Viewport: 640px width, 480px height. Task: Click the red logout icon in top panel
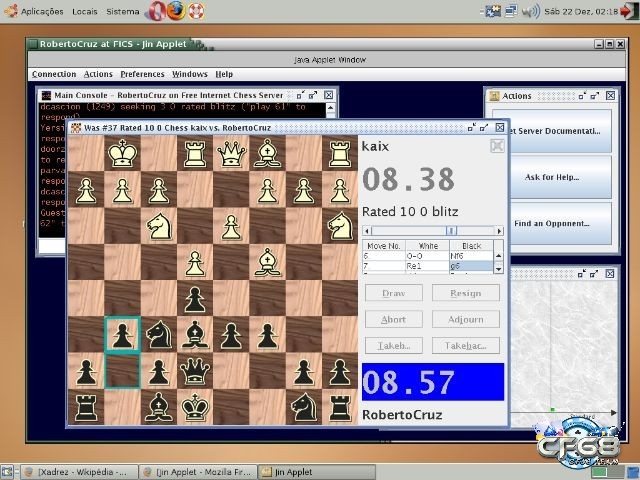click(x=627, y=11)
